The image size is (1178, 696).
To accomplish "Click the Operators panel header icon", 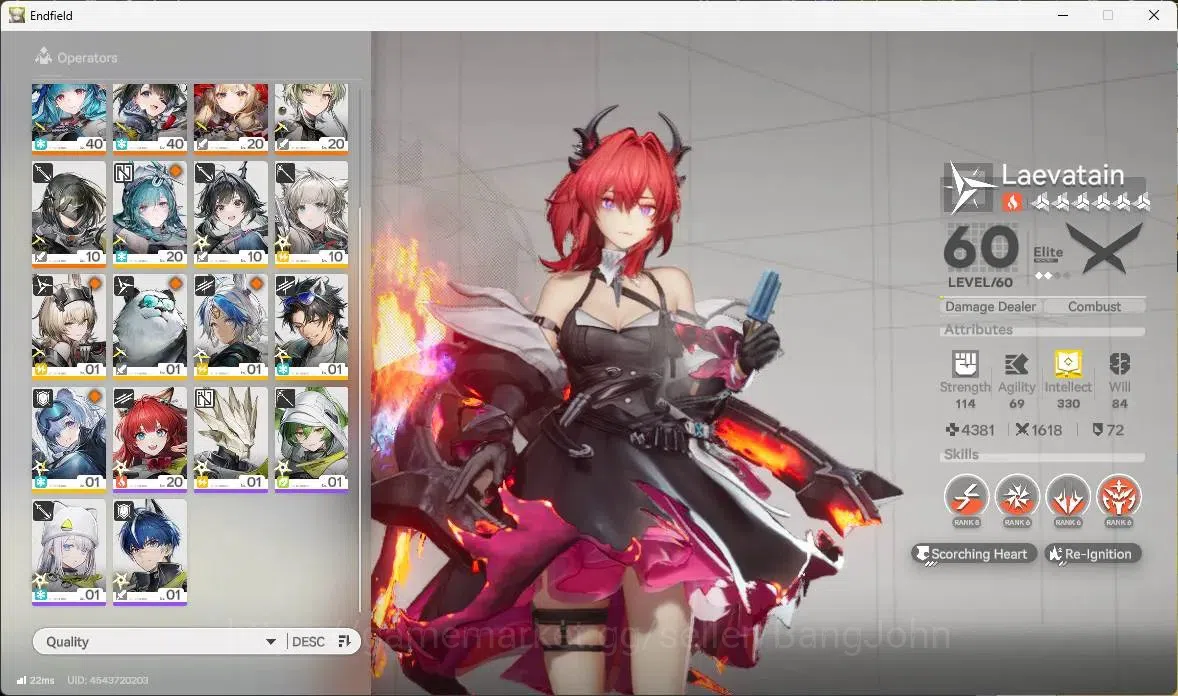I will [x=44, y=56].
